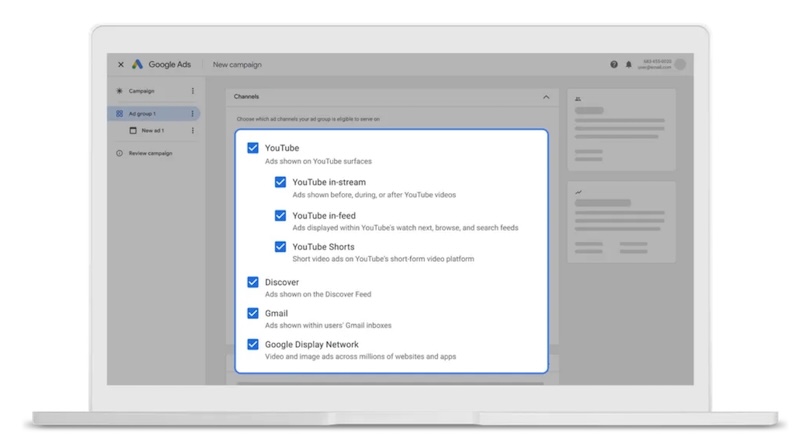Click the trend line icon in right card
The width and height of the screenshot is (800, 444).
pyautogui.click(x=578, y=192)
